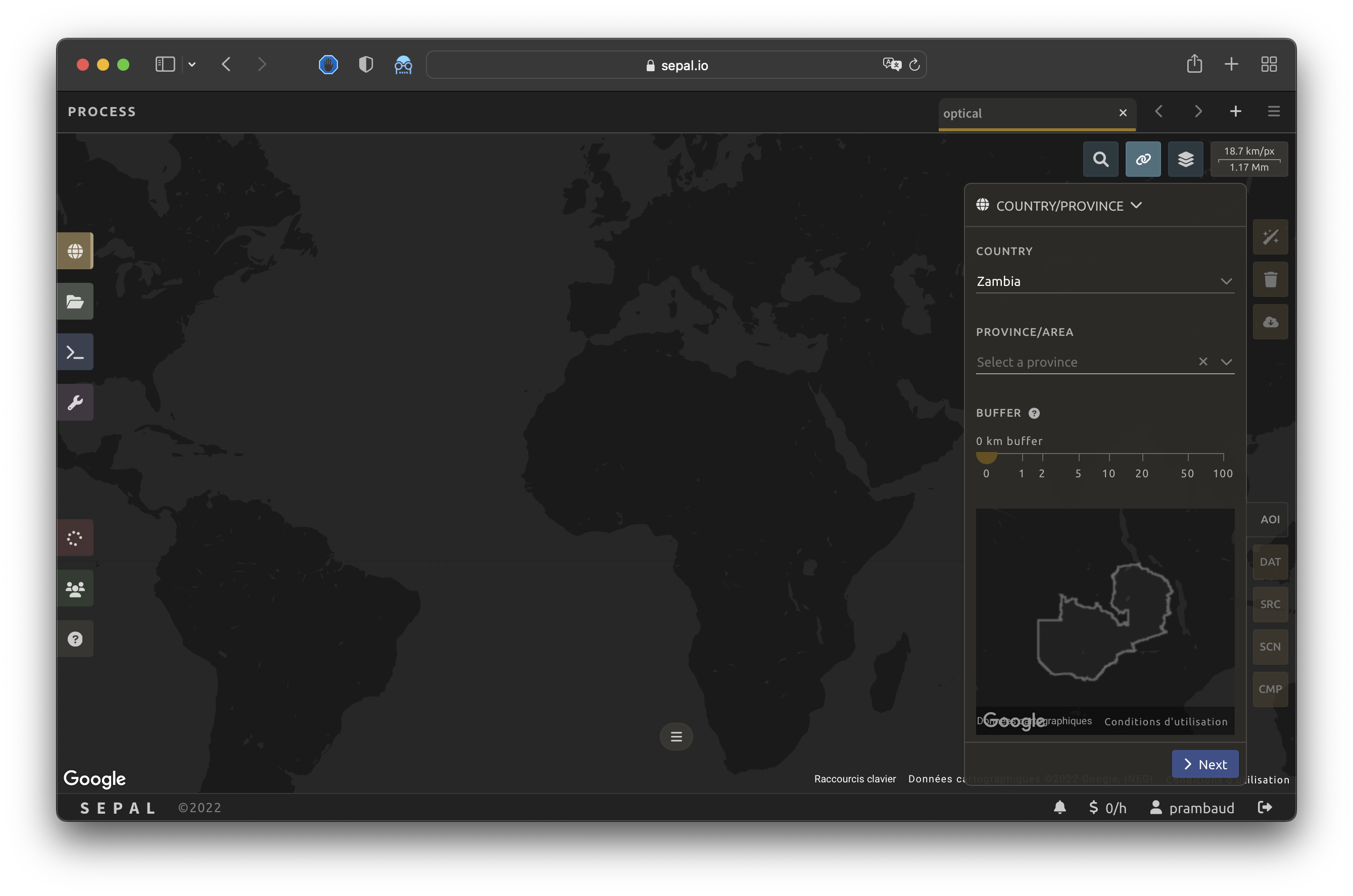The height and width of the screenshot is (896, 1353).
Task: Open the Files folder browser icon
Action: click(x=75, y=302)
